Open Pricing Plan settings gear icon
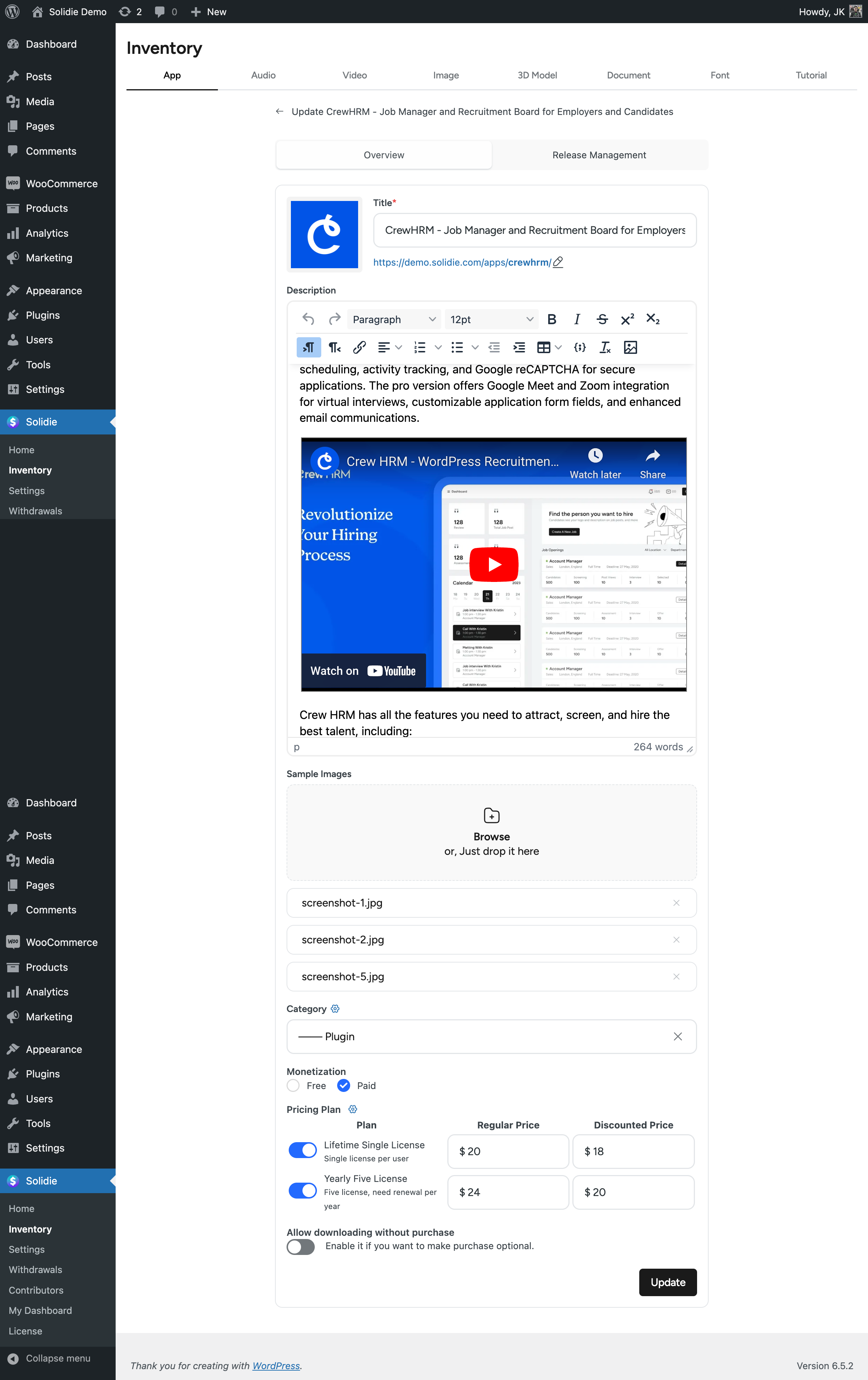868x1380 pixels. click(353, 1110)
